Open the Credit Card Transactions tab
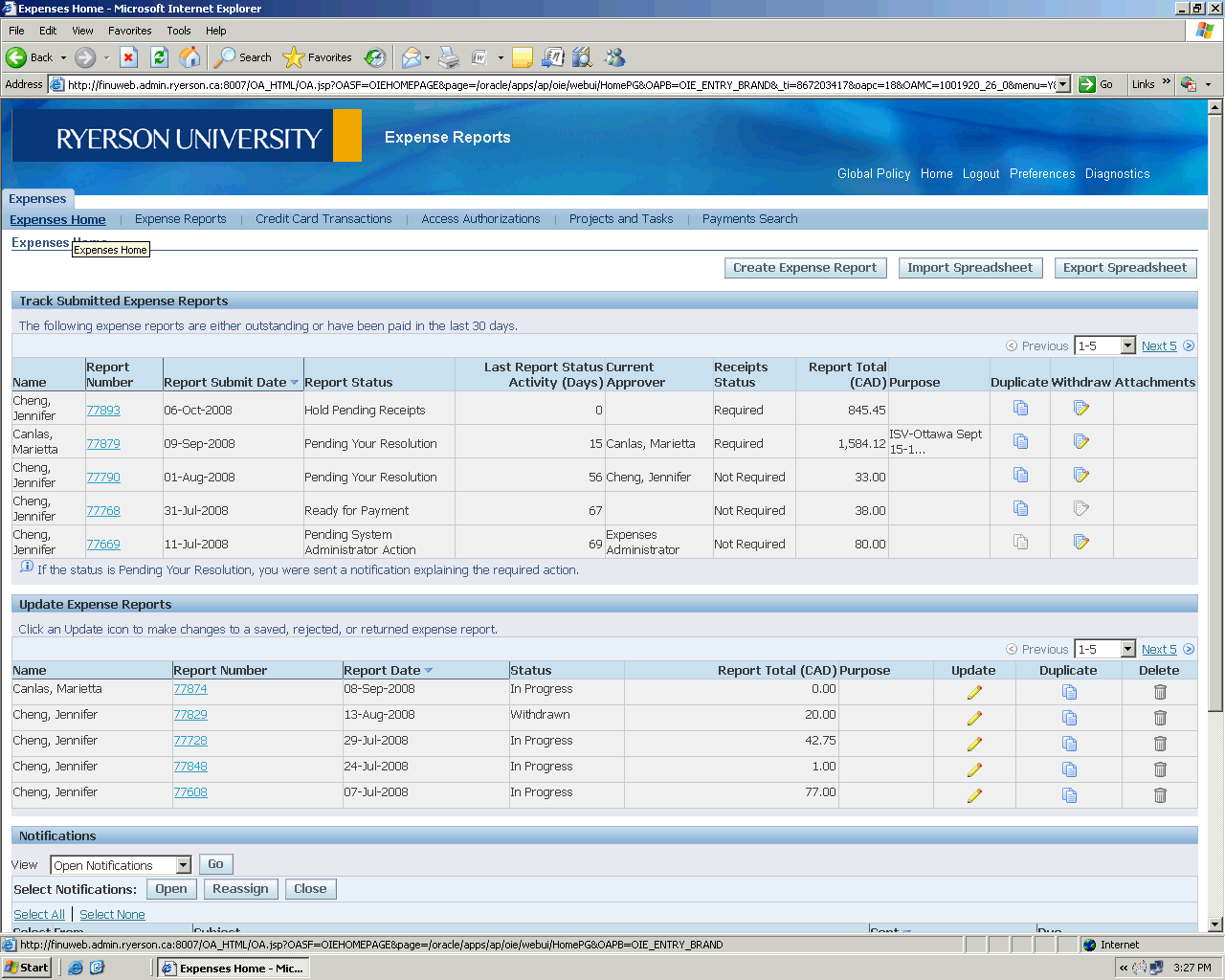This screenshot has height=980, width=1225. pyautogui.click(x=323, y=219)
